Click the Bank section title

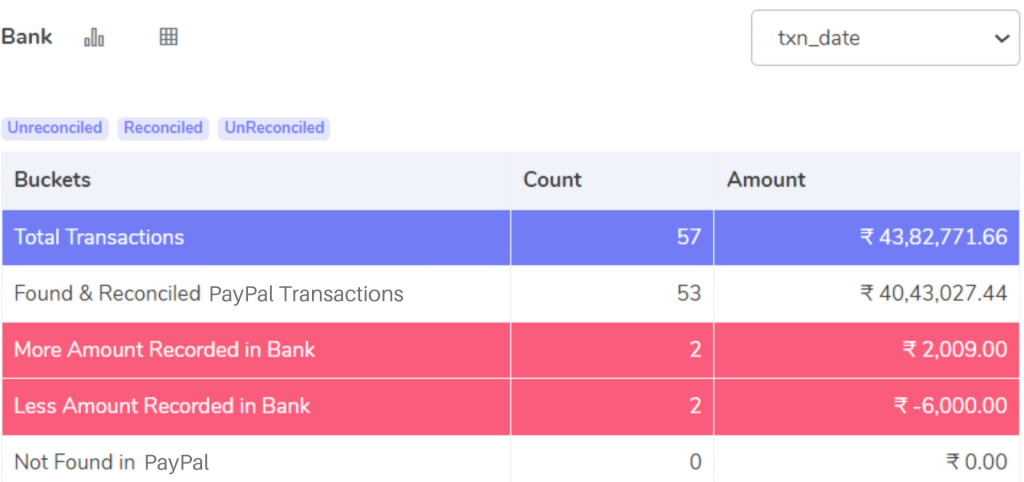(x=27, y=37)
